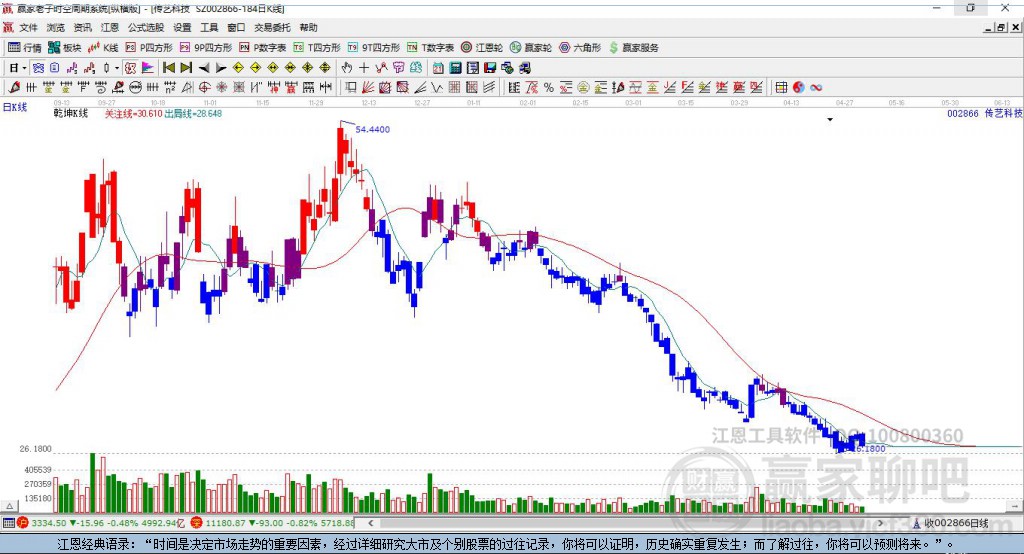Open the 六角形 hexagon tool

580,48
